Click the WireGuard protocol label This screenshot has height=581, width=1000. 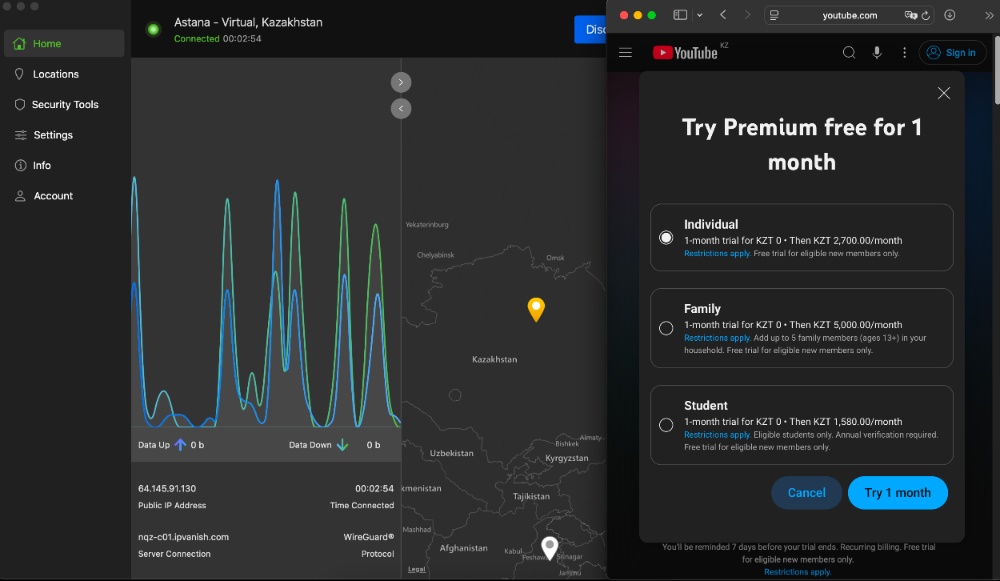[x=369, y=537]
